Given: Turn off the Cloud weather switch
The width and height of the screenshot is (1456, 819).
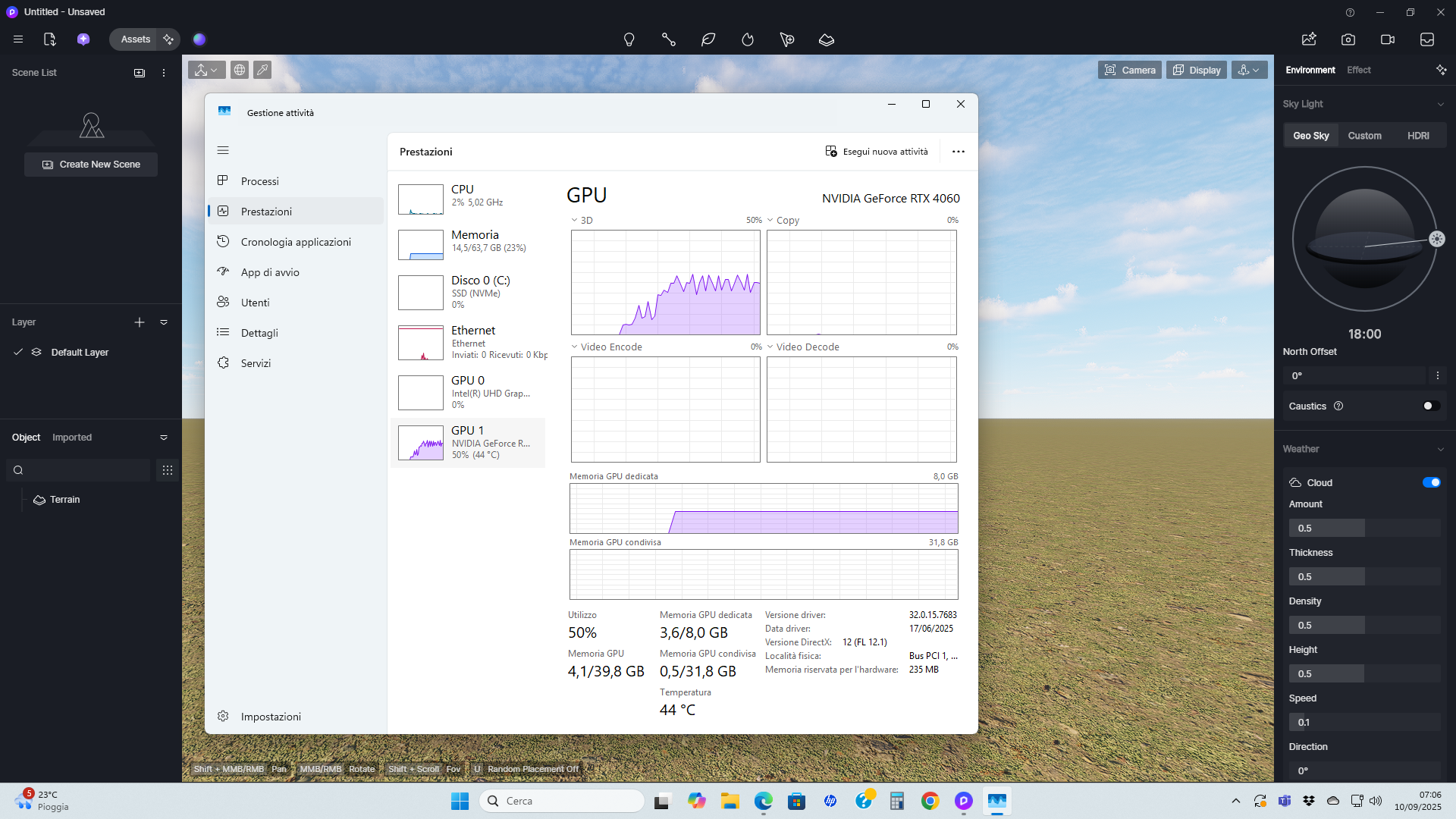Looking at the screenshot, I should point(1431,482).
